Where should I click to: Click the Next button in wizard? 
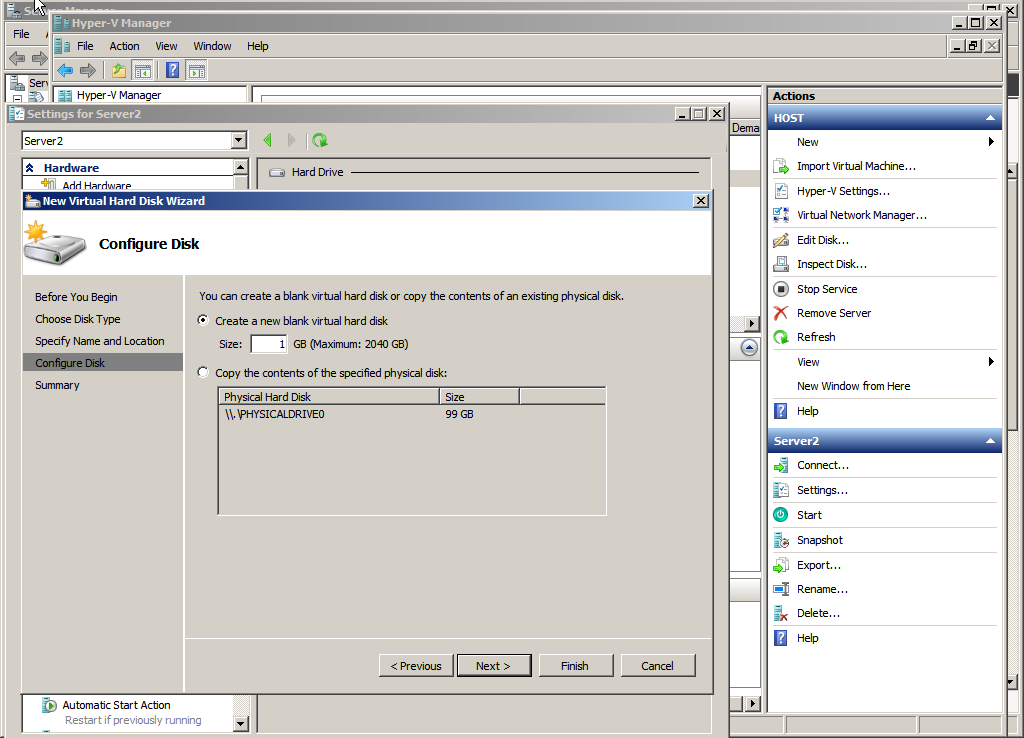tap(494, 666)
